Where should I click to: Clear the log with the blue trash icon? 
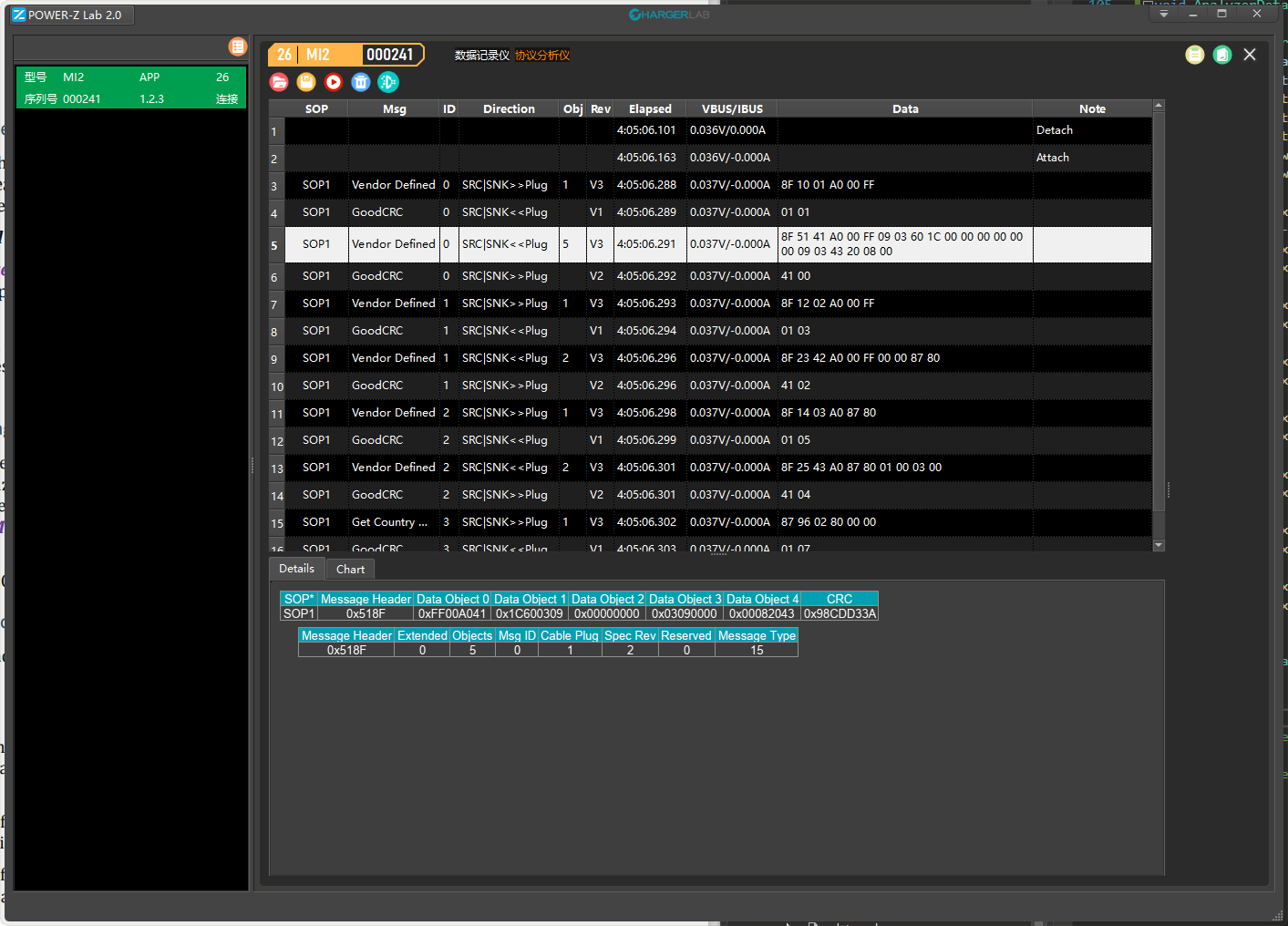pyautogui.click(x=361, y=82)
